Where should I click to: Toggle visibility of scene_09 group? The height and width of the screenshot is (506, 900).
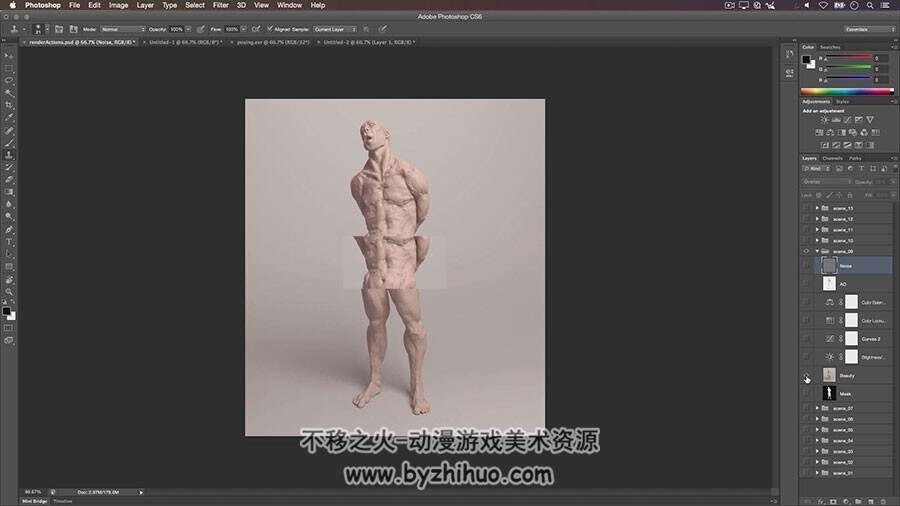[806, 251]
